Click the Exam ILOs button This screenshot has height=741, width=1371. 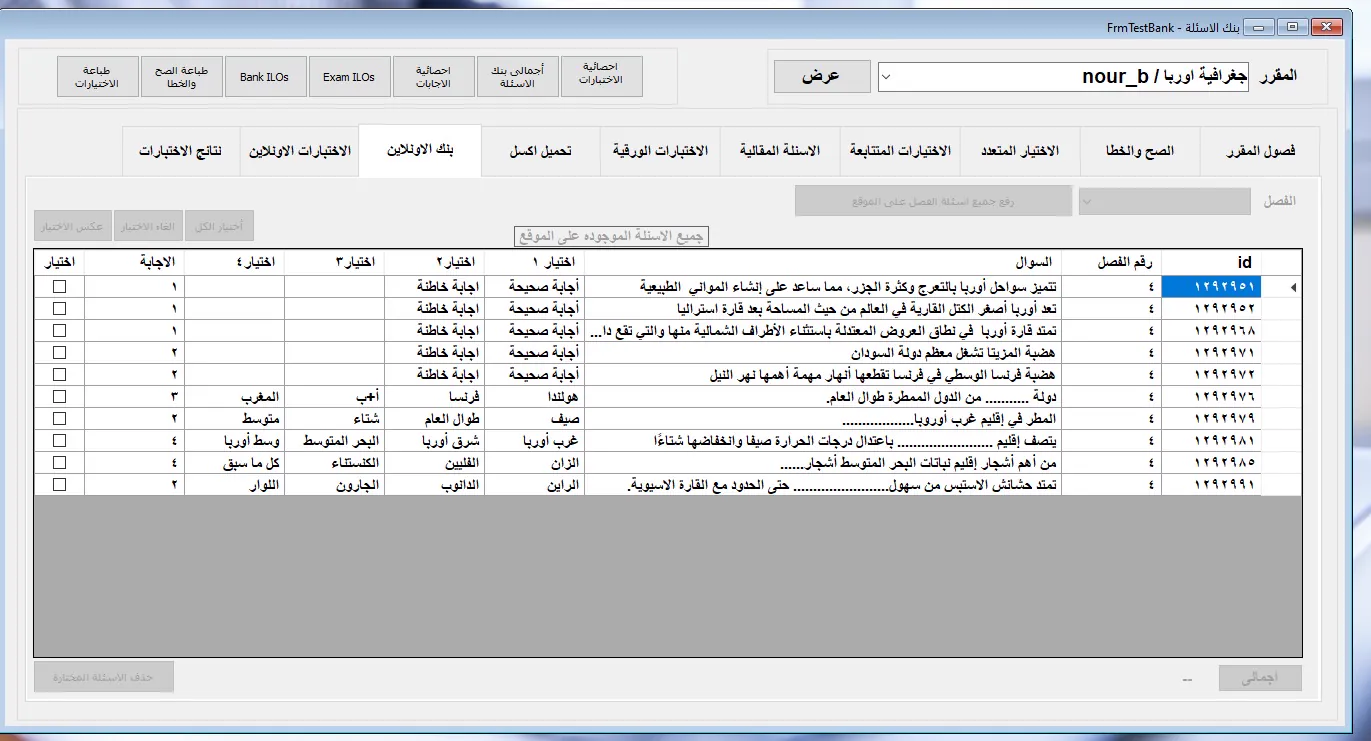pos(349,76)
